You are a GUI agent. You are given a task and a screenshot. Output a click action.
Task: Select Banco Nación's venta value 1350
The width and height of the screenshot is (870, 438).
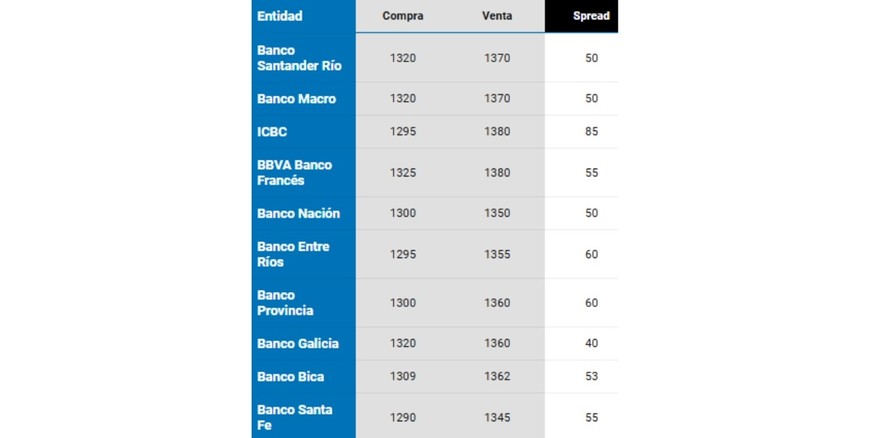point(497,213)
